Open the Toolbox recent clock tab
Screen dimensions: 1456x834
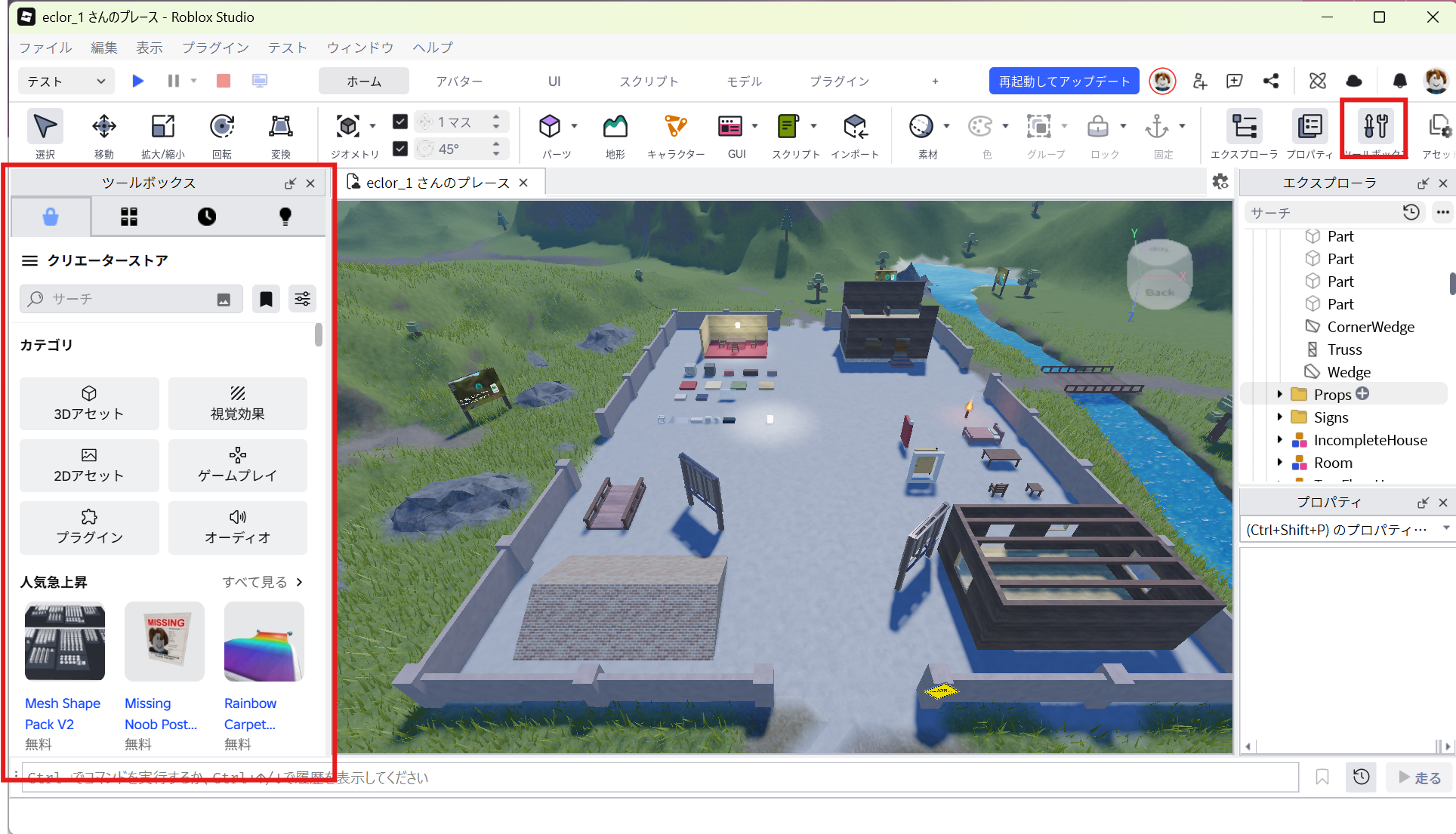pyautogui.click(x=207, y=217)
